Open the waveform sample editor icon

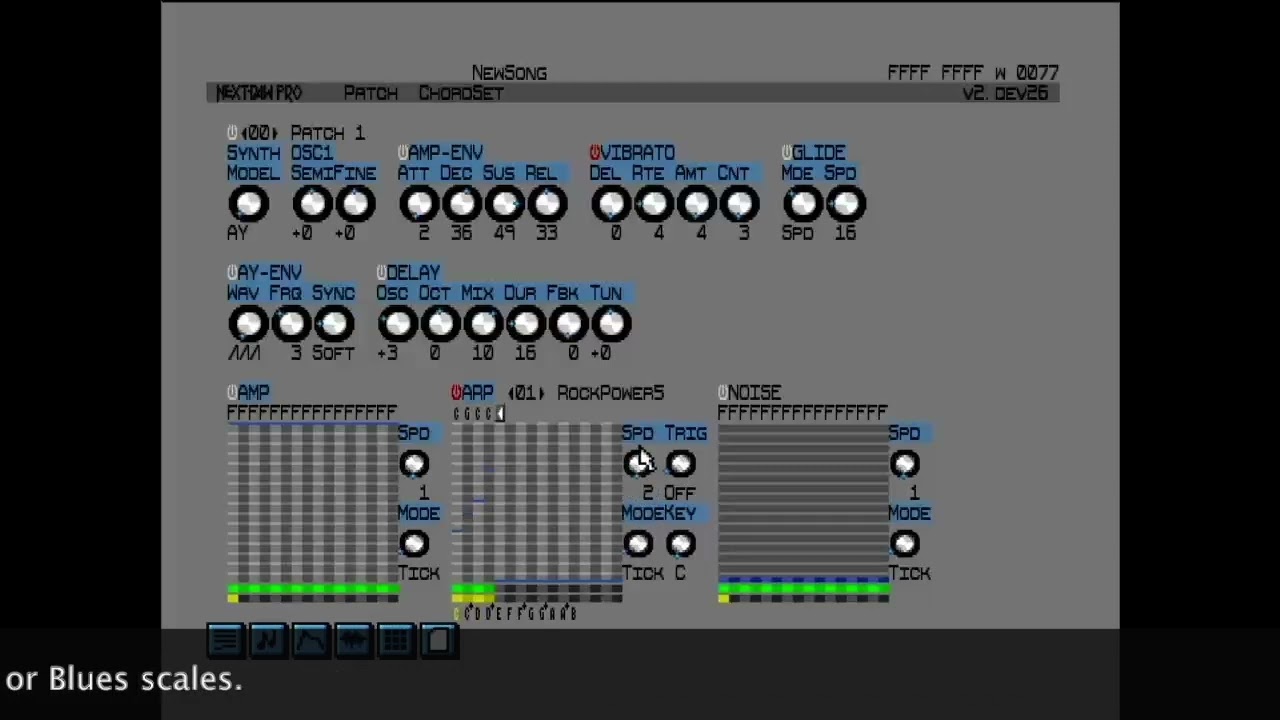coord(353,640)
